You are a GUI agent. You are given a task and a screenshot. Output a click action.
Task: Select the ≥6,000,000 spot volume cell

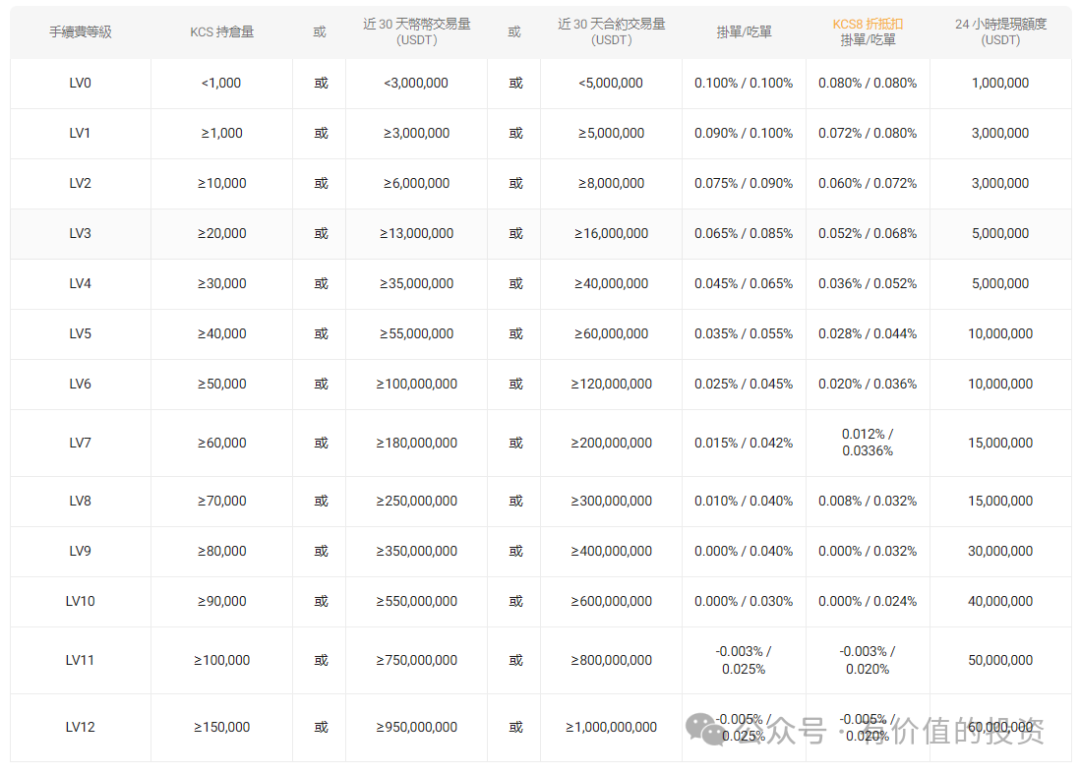(417, 183)
